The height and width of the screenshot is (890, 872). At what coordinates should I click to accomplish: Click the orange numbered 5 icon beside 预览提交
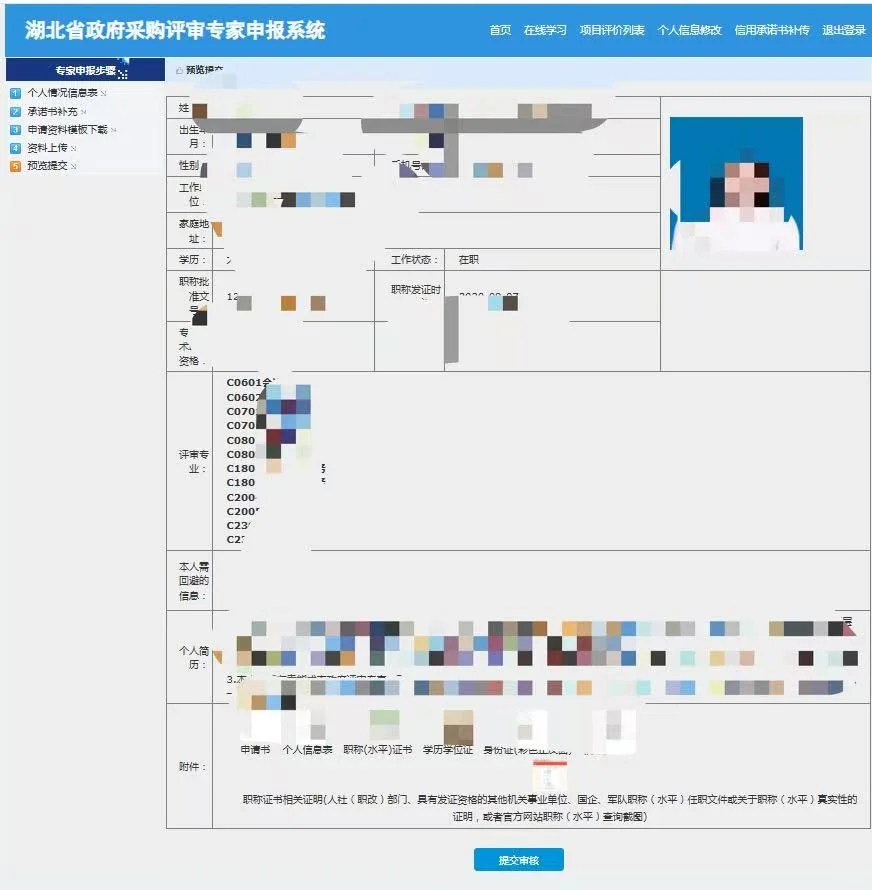click(14, 164)
